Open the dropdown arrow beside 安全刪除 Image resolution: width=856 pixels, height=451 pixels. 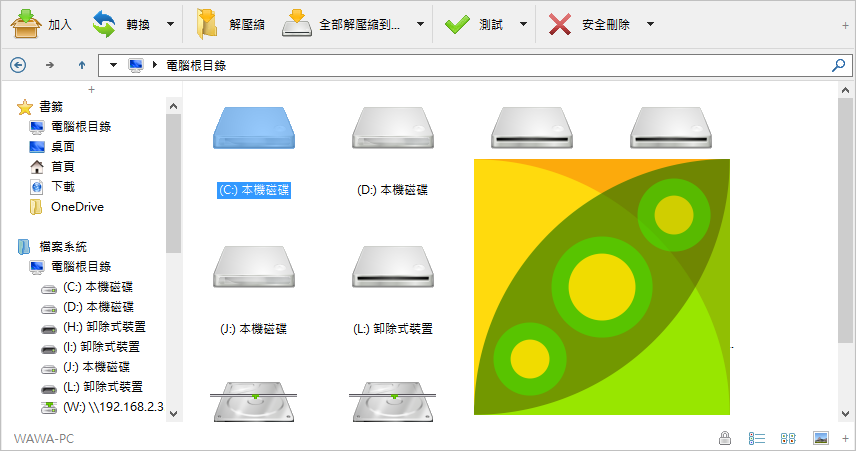tap(650, 24)
